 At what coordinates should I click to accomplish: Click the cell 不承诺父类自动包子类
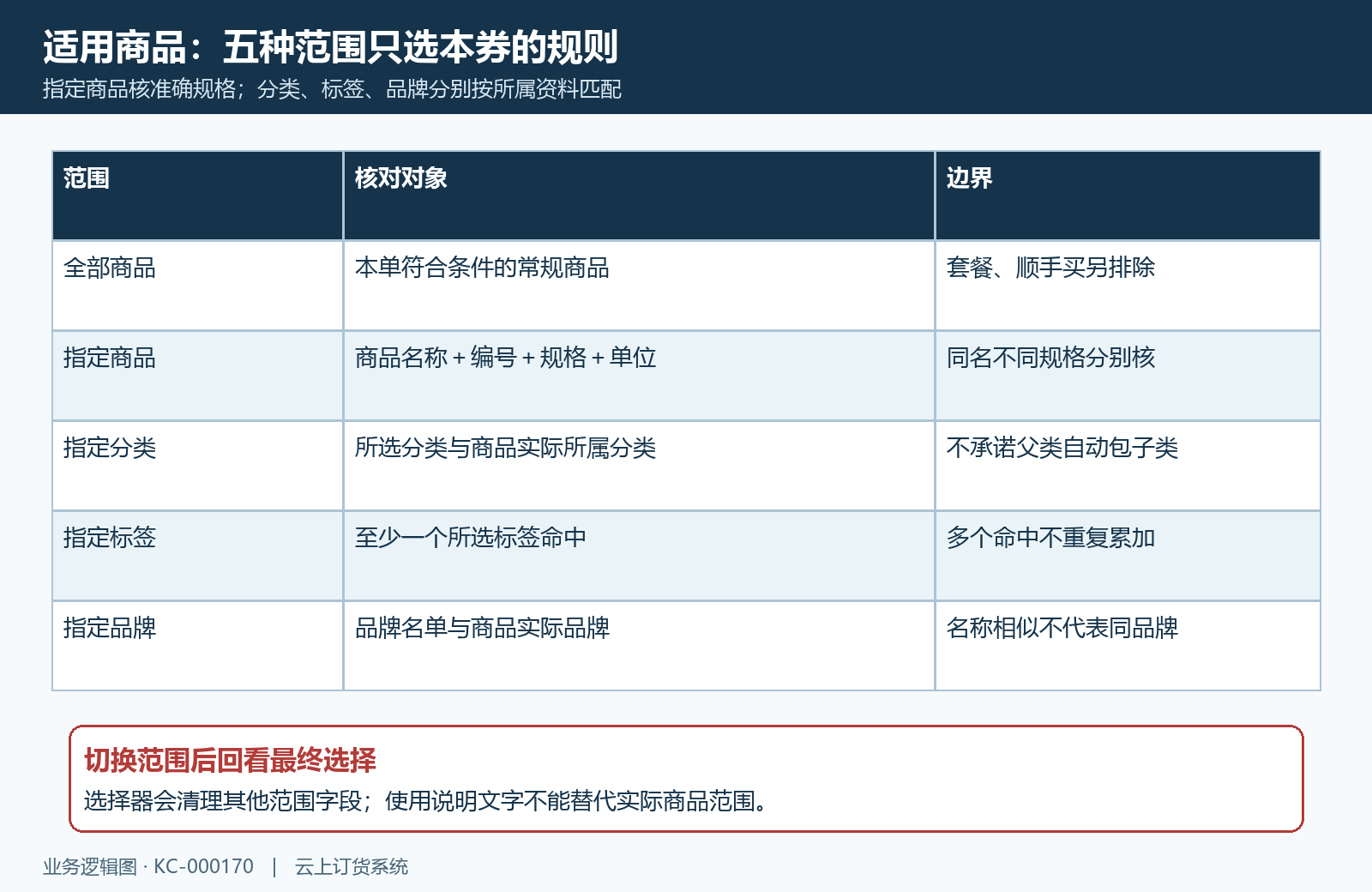1128,466
